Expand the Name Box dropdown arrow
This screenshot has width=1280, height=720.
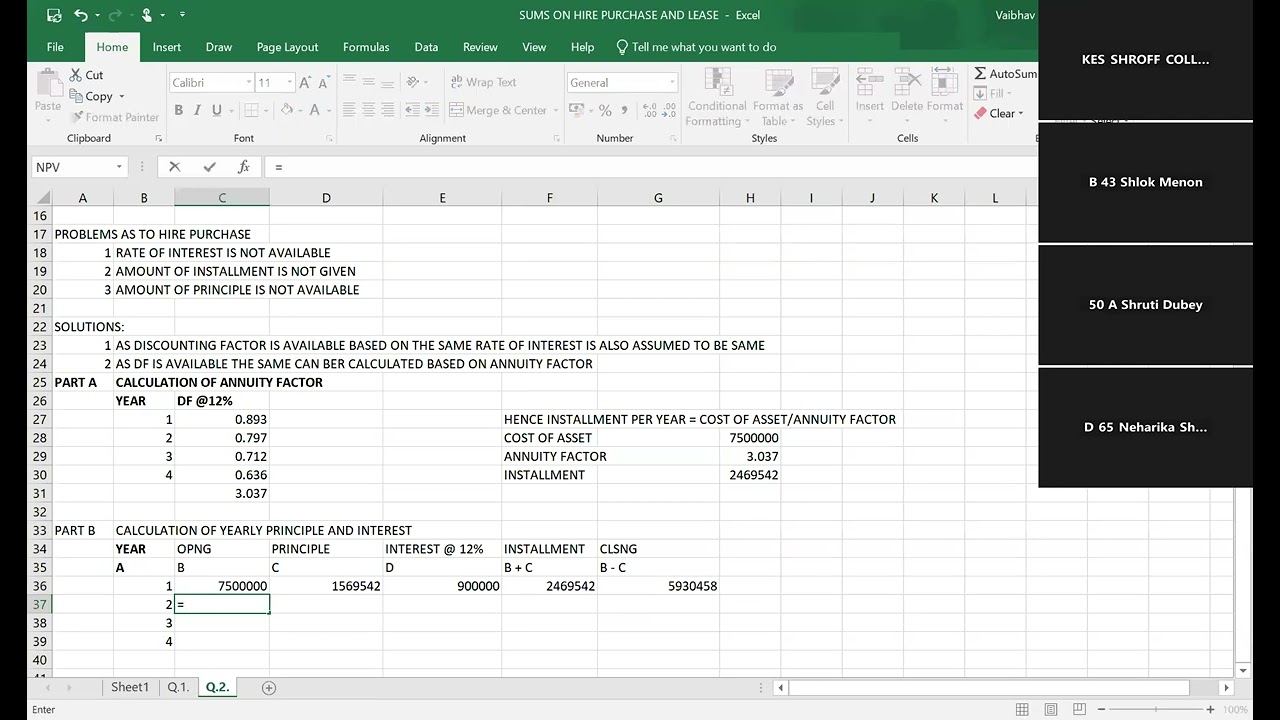(119, 167)
